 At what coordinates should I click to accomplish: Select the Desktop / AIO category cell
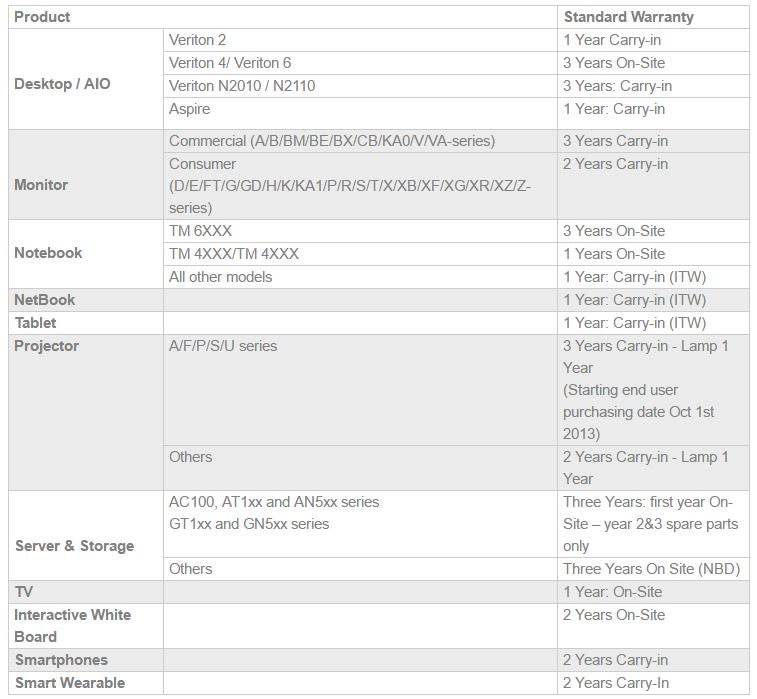[62, 84]
